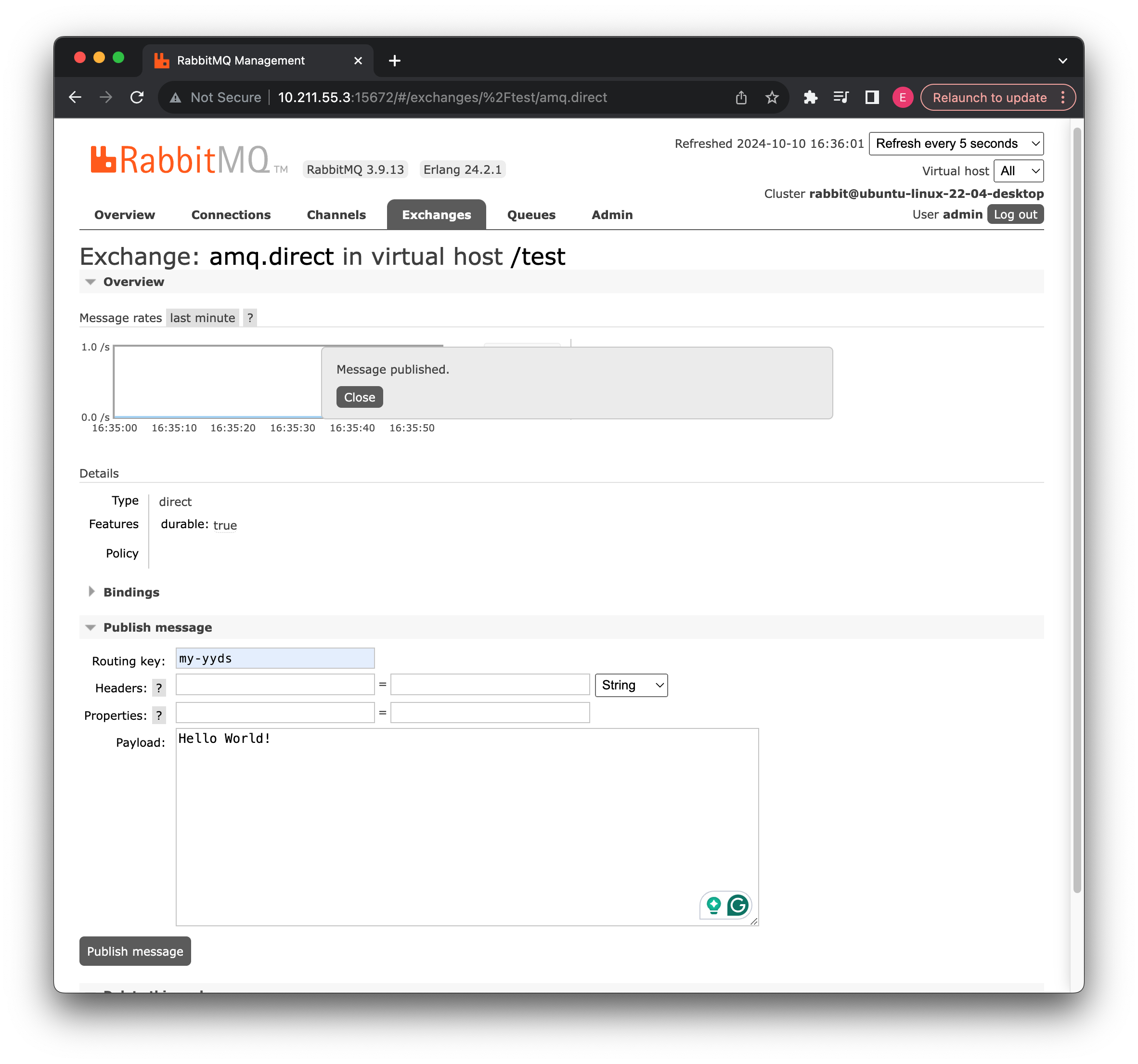Screen dimensions: 1138x1064
Task: Open the String header type dropdown
Action: 631,686
